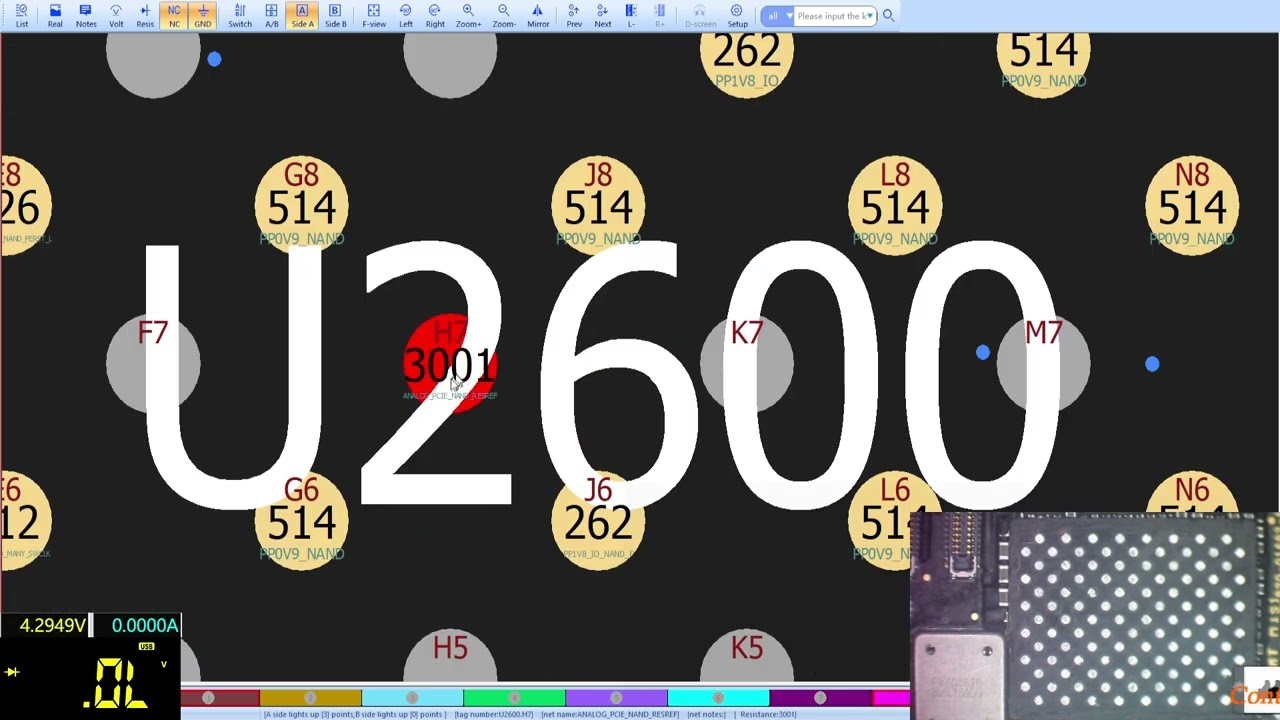Click the magnifier search button

[888, 16]
